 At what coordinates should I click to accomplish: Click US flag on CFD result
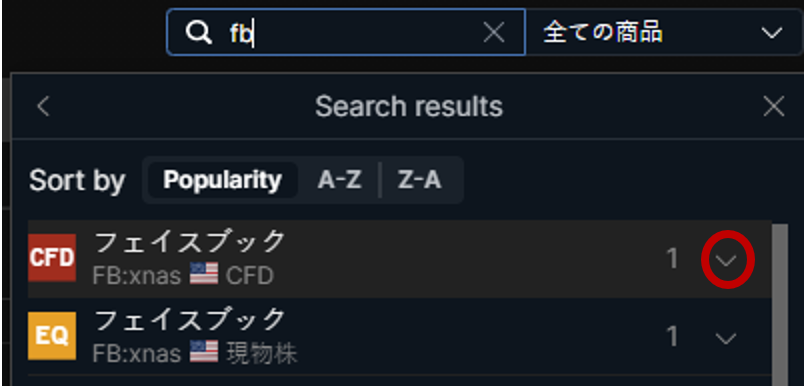tap(204, 274)
